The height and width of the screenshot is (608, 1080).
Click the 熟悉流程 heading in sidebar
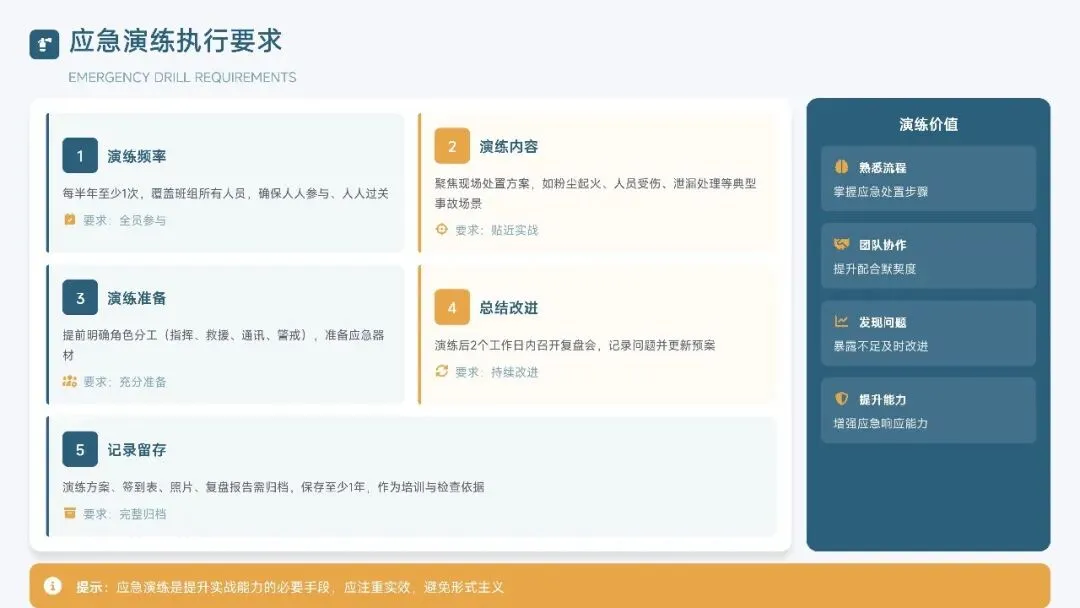(882, 167)
